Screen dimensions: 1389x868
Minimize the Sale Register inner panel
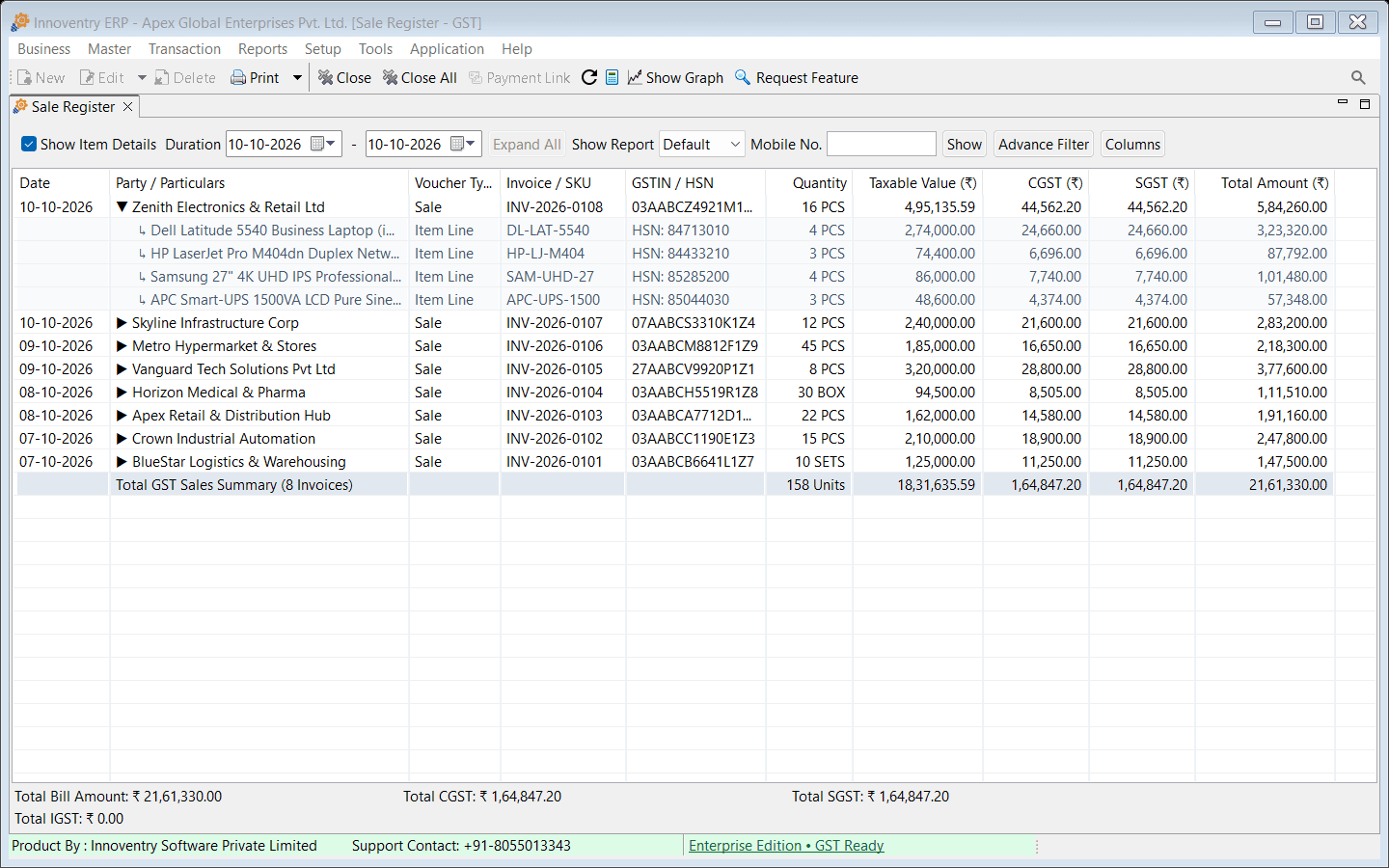click(1342, 102)
